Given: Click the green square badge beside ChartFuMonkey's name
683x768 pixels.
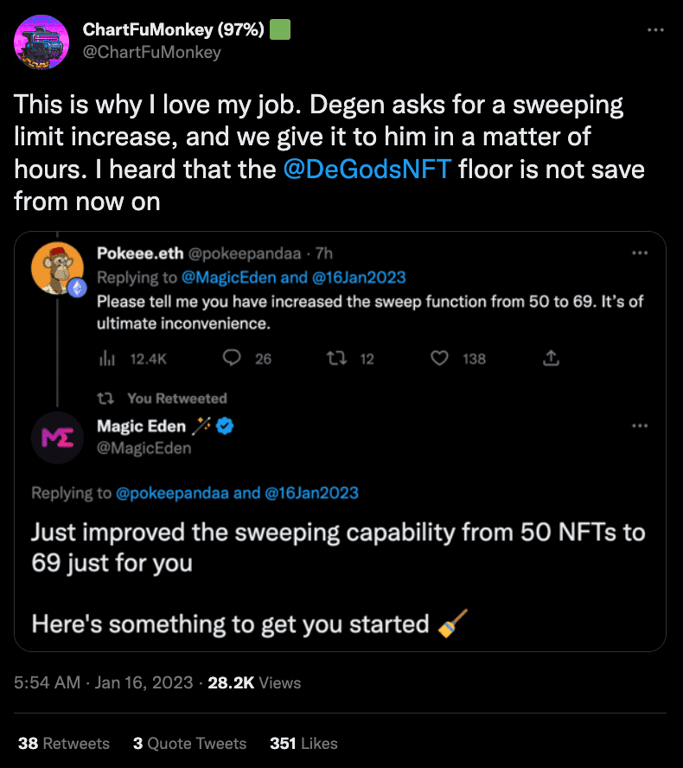Looking at the screenshot, I should pyautogui.click(x=282, y=29).
